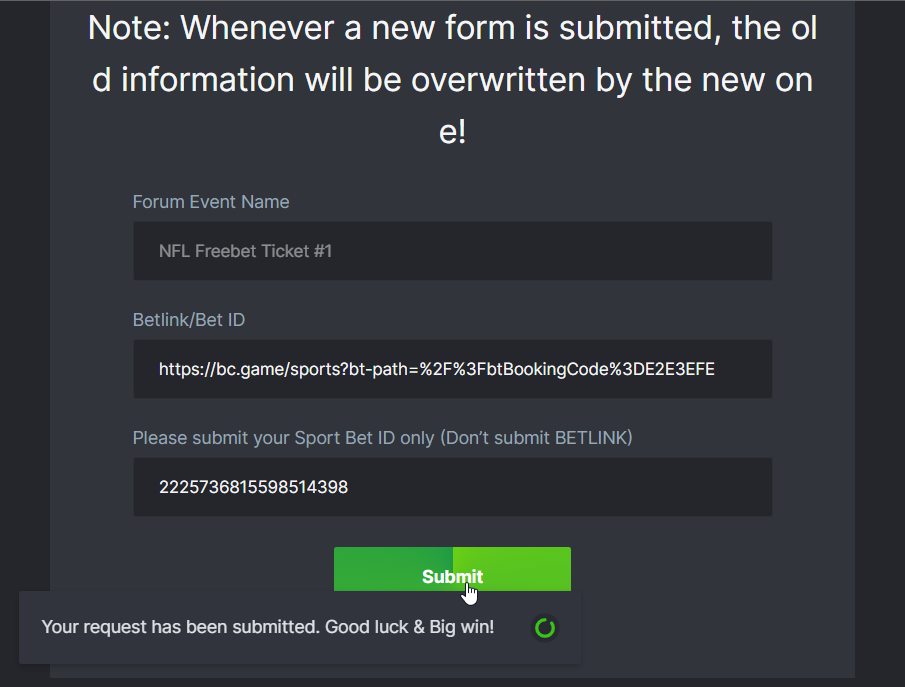The height and width of the screenshot is (687, 905).
Task: Select the Sport Bet ID input box
Action: pos(452,487)
